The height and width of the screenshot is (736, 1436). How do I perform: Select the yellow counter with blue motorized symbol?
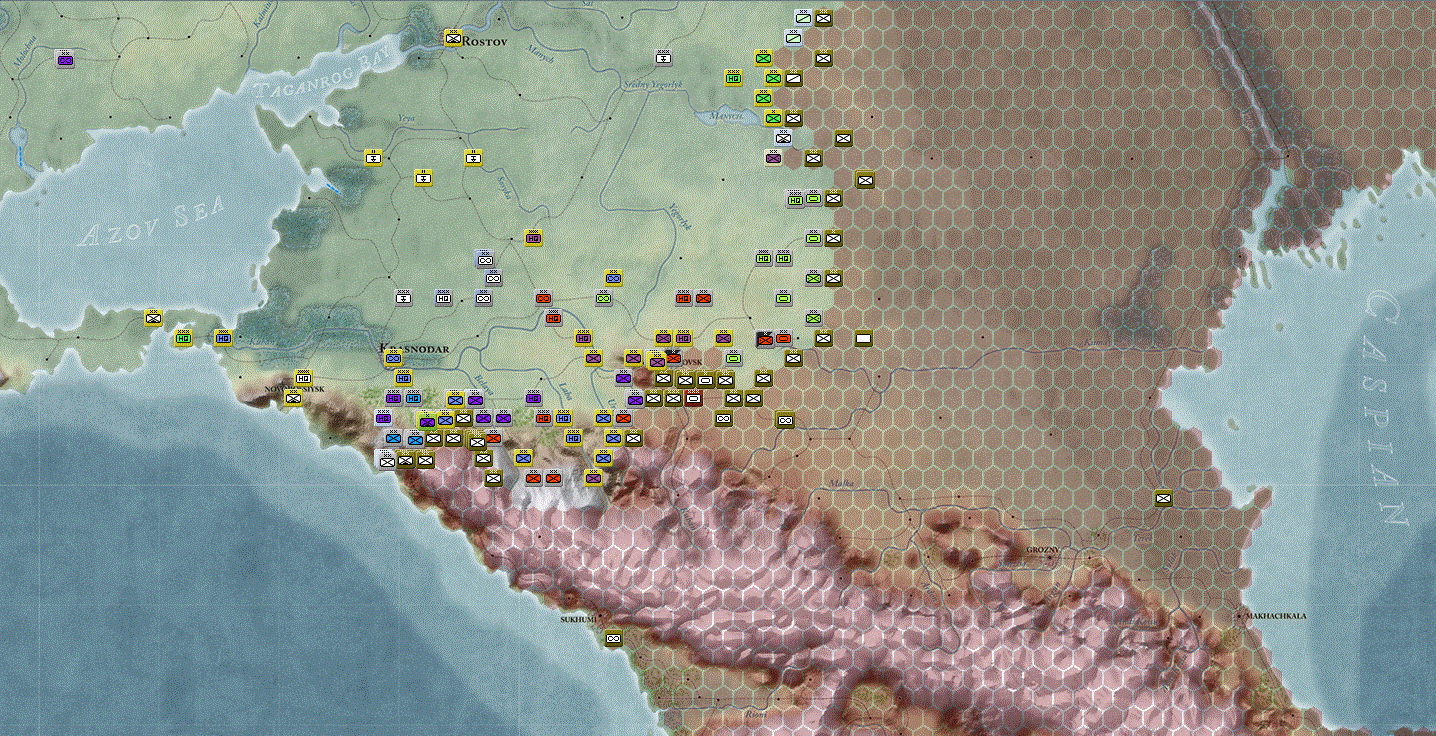tap(613, 278)
